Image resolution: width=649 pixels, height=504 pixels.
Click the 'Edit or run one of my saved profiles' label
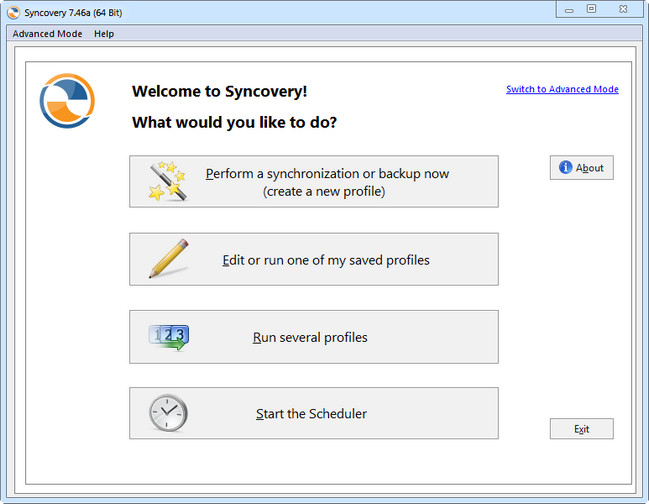[x=326, y=260]
